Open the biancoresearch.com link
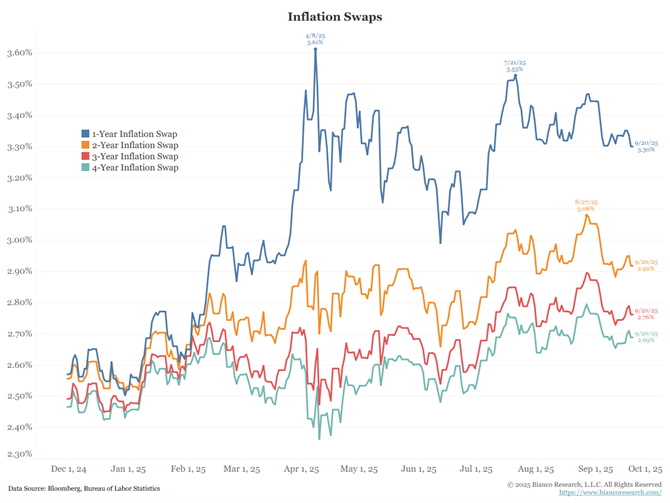 (x=609, y=492)
